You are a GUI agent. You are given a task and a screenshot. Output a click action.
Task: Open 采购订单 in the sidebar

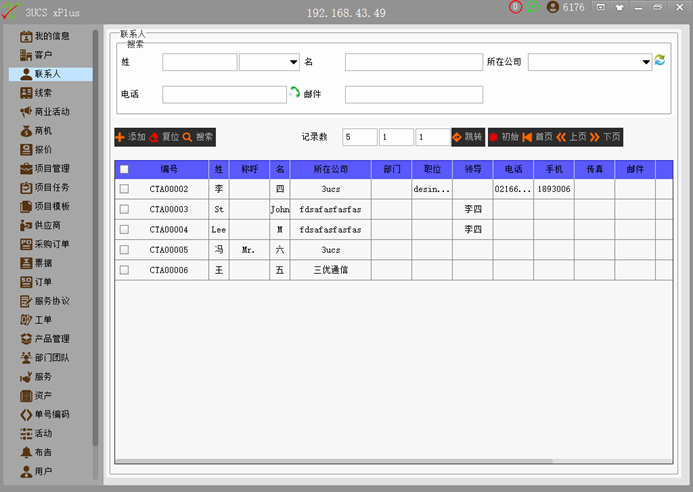[x=45, y=244]
